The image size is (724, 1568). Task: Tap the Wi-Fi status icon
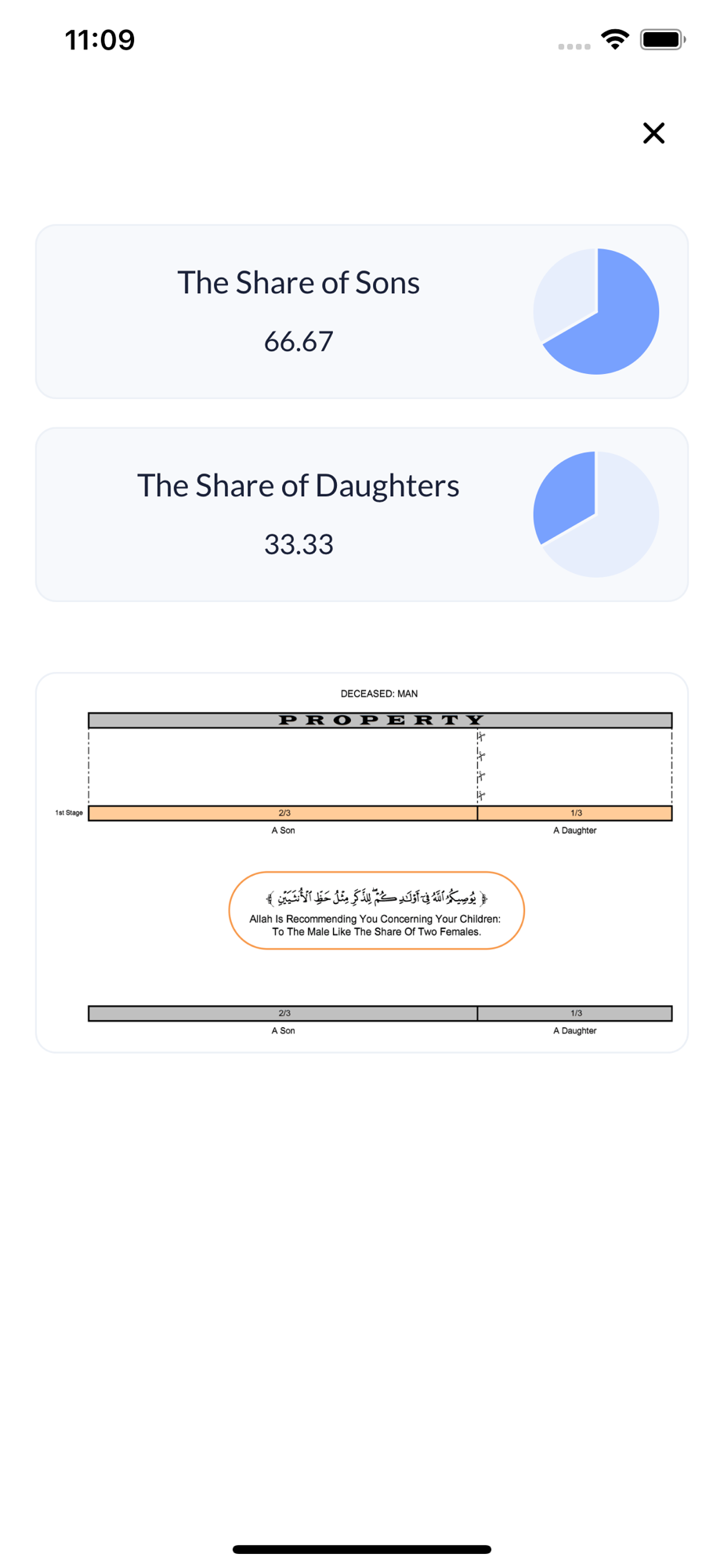(615, 39)
